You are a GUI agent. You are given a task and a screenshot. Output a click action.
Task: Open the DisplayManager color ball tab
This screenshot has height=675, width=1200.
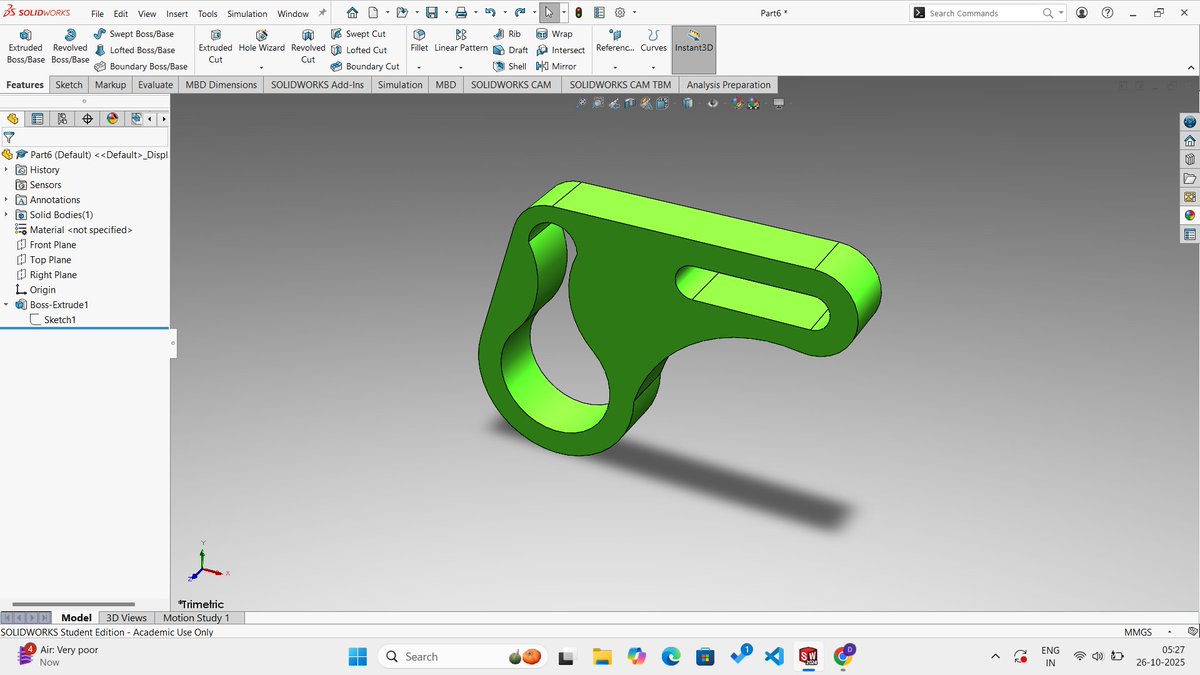point(112,119)
